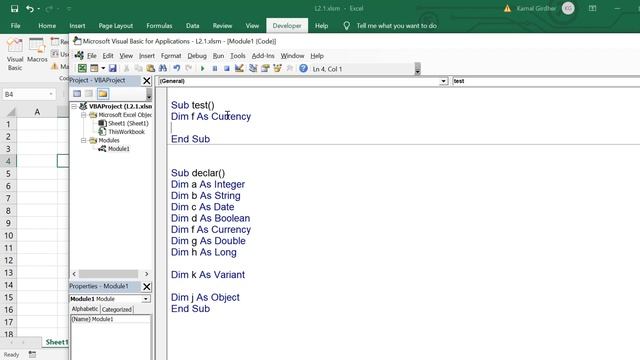Open the Project Explorer toolbar icon
The image size is (640, 360).
pos(253,69)
